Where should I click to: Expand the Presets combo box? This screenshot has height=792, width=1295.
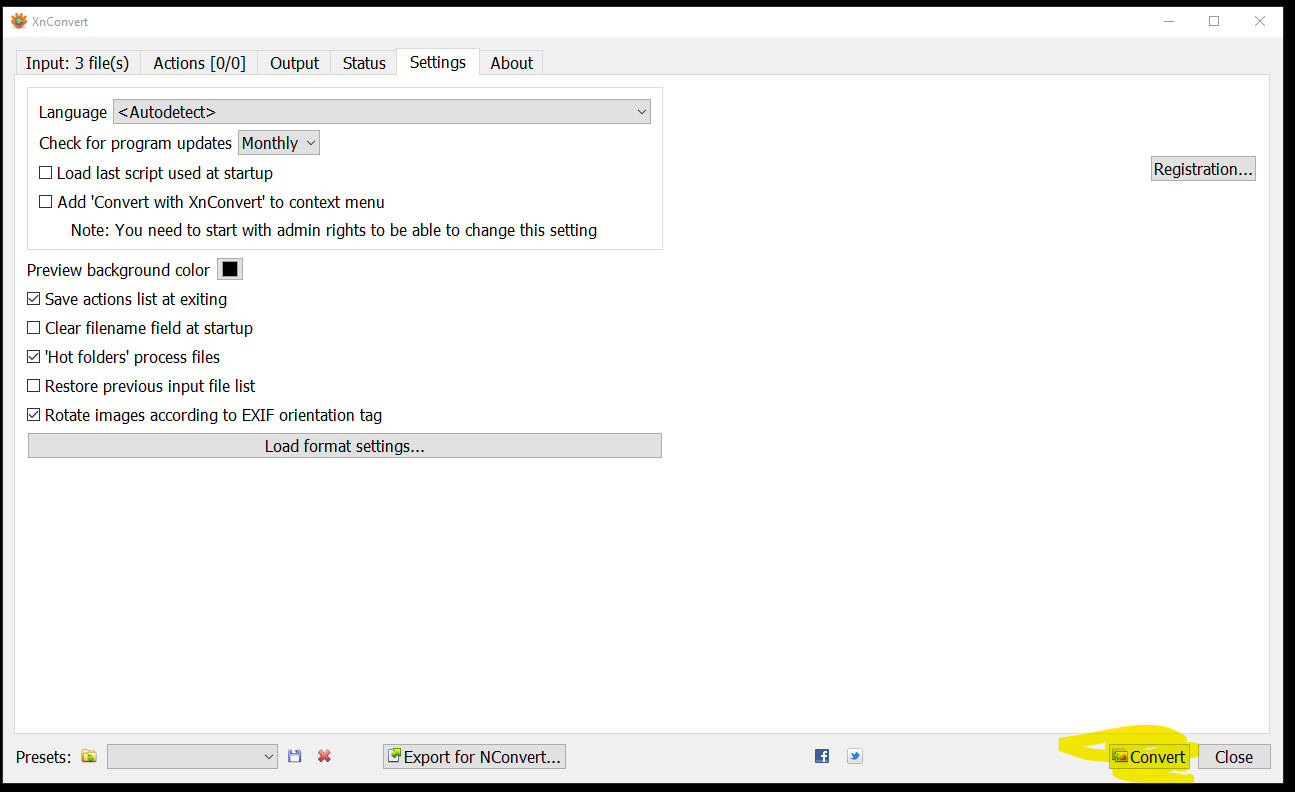coord(192,757)
